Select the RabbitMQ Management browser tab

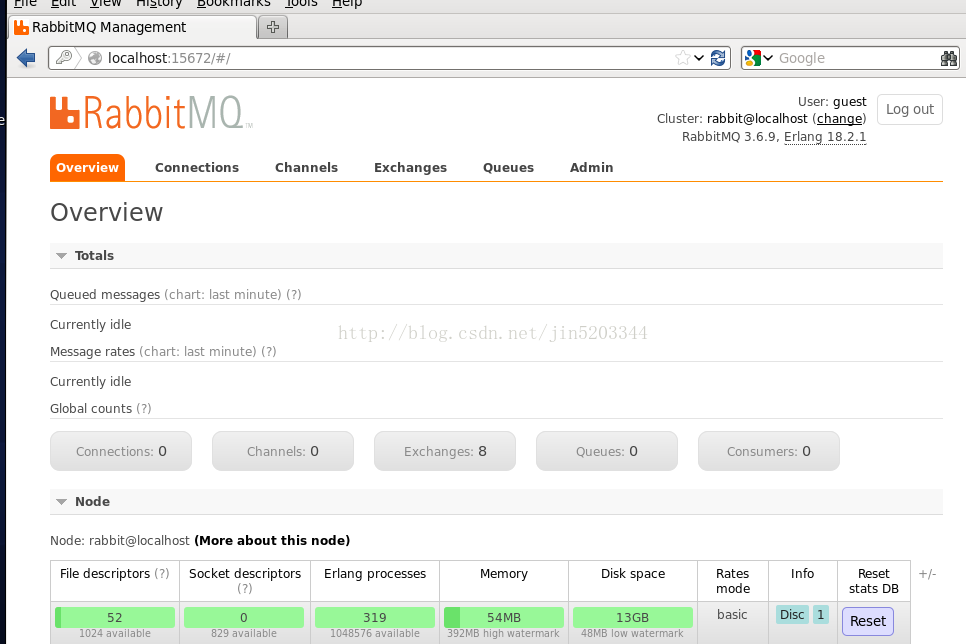point(132,27)
